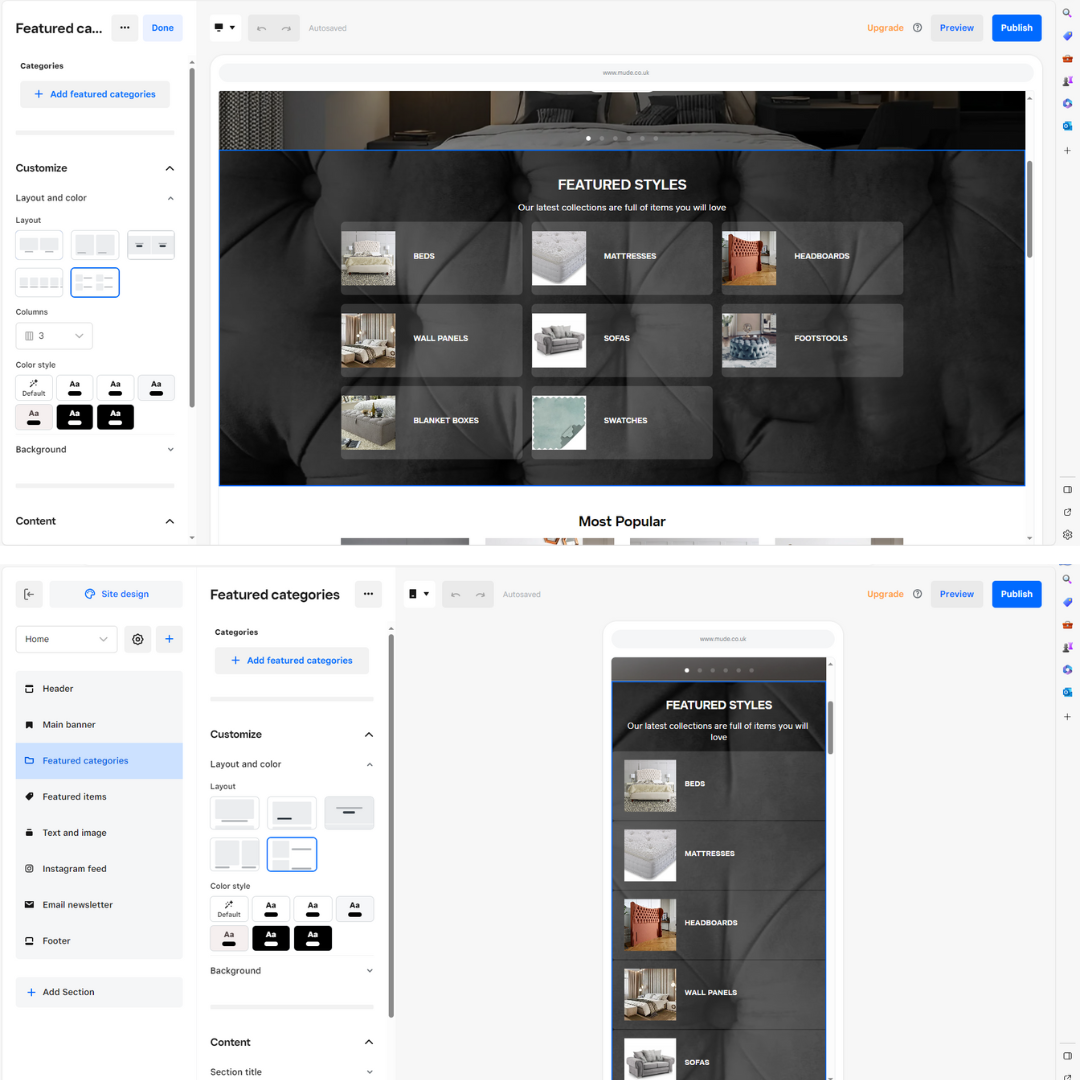Click the Publish button

coord(1016,28)
